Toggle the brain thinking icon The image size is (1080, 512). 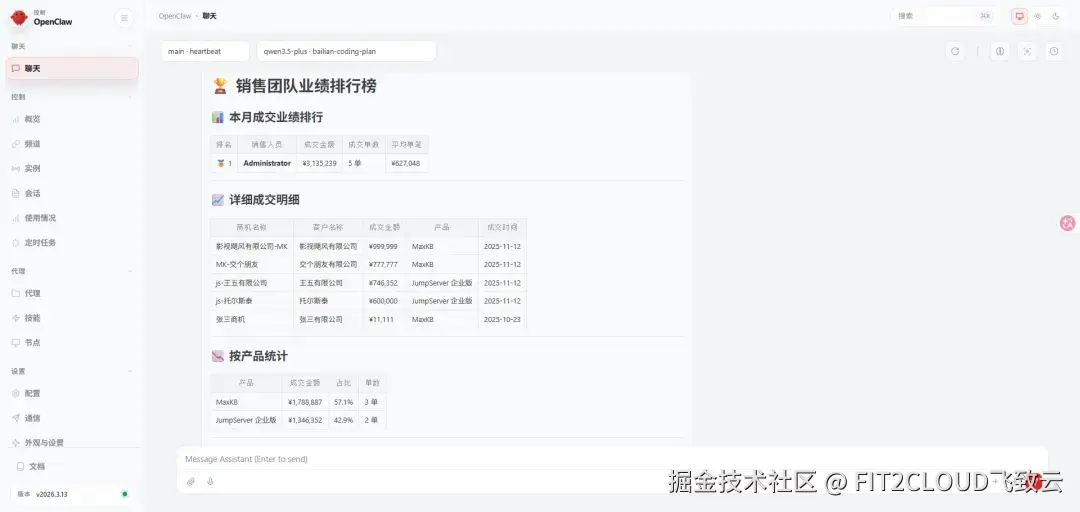click(1000, 51)
